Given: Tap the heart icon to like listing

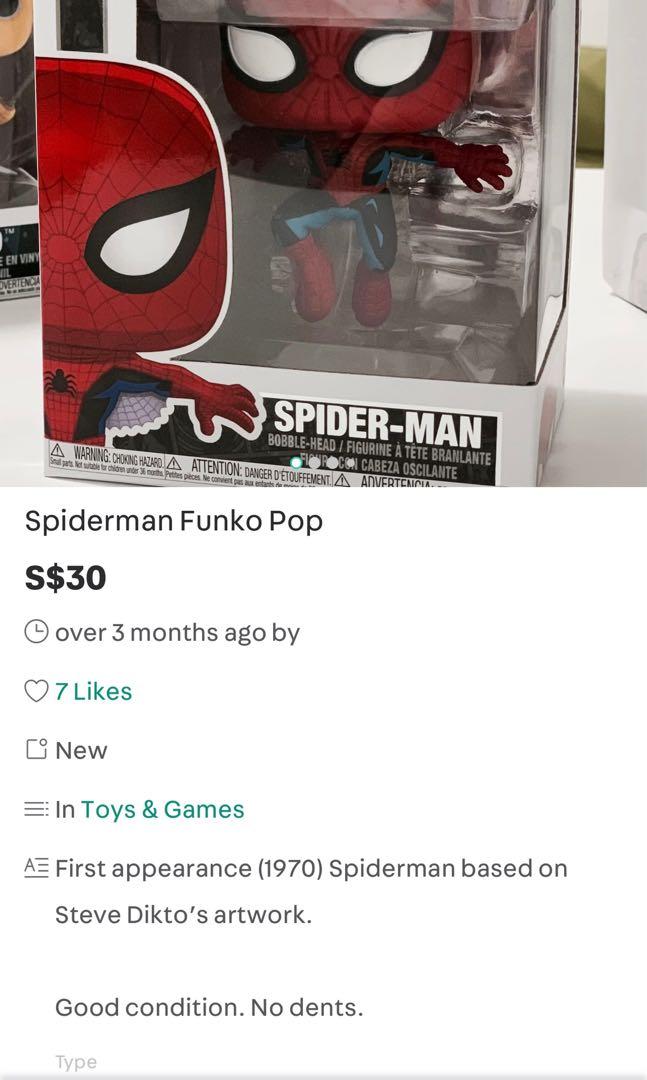Looking at the screenshot, I should click(x=37, y=691).
